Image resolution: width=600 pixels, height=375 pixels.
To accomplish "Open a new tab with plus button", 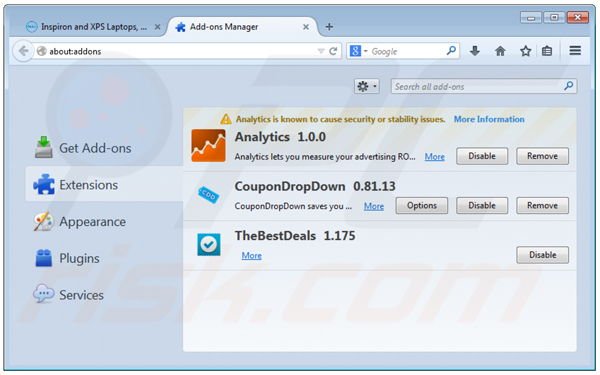I will click(x=329, y=26).
